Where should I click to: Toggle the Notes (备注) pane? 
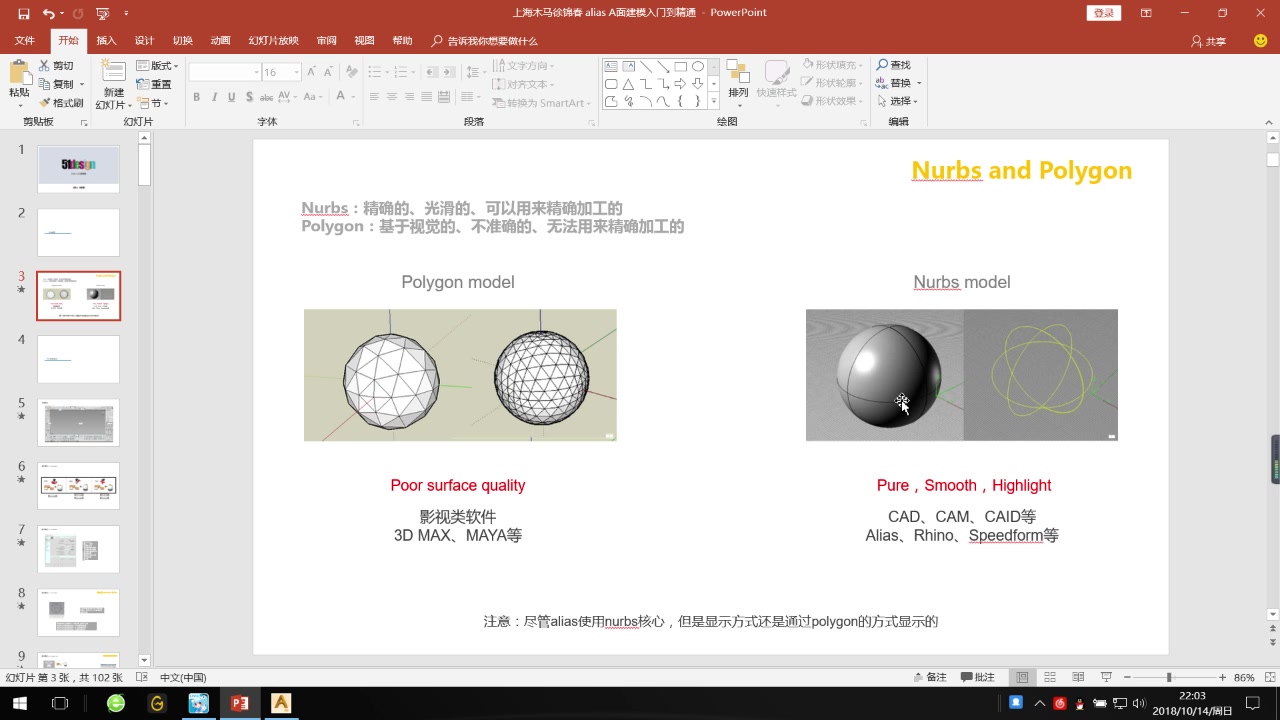coord(930,677)
